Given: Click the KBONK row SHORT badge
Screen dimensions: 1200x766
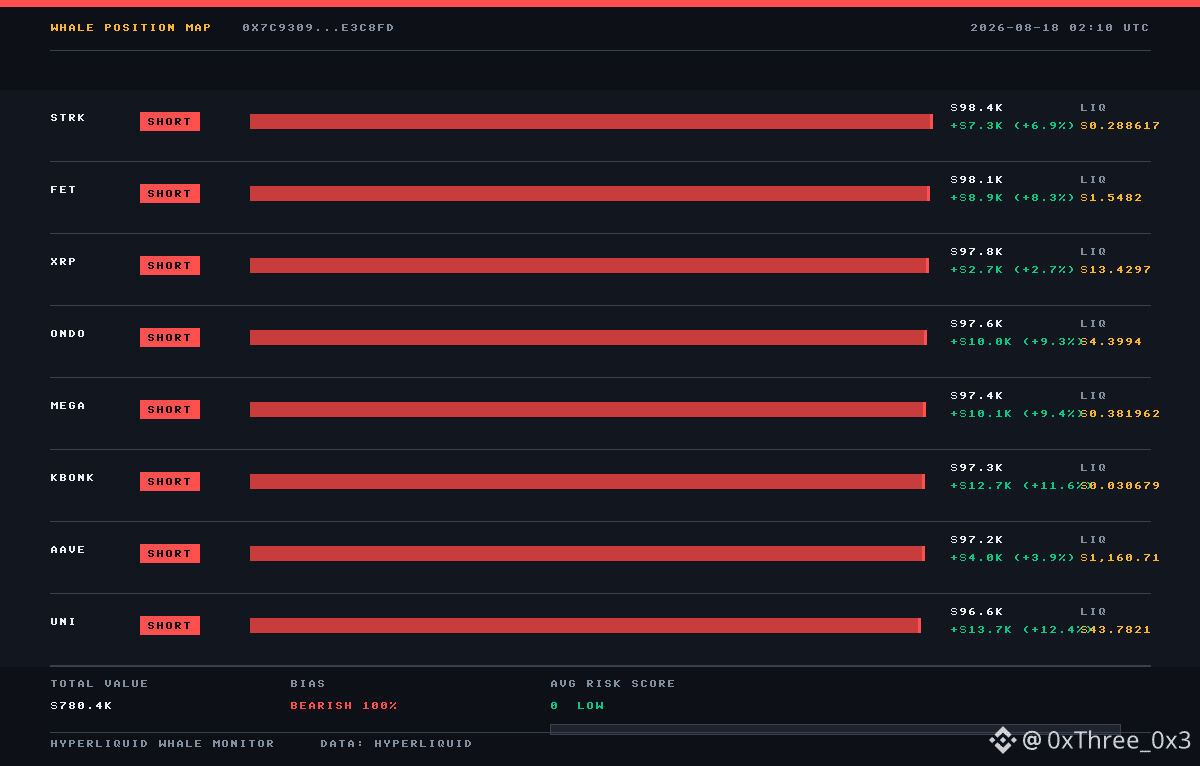Looking at the screenshot, I should point(170,482).
